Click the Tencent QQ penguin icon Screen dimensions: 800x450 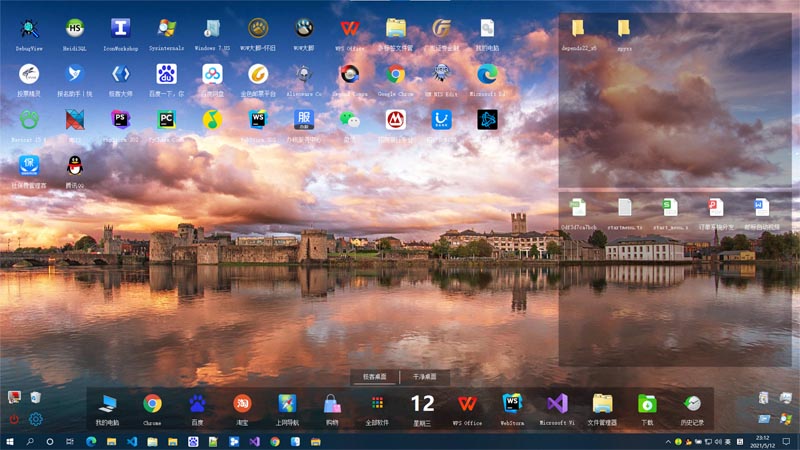(75, 165)
